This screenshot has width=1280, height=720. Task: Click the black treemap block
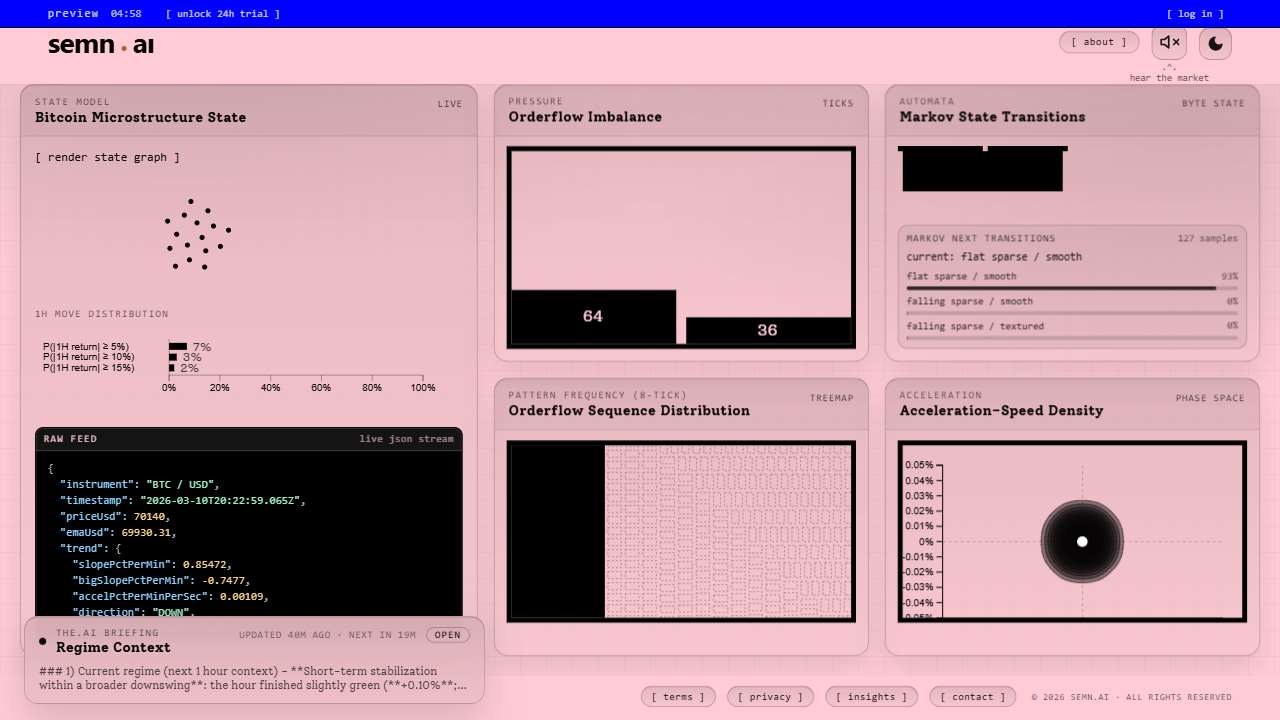(557, 531)
